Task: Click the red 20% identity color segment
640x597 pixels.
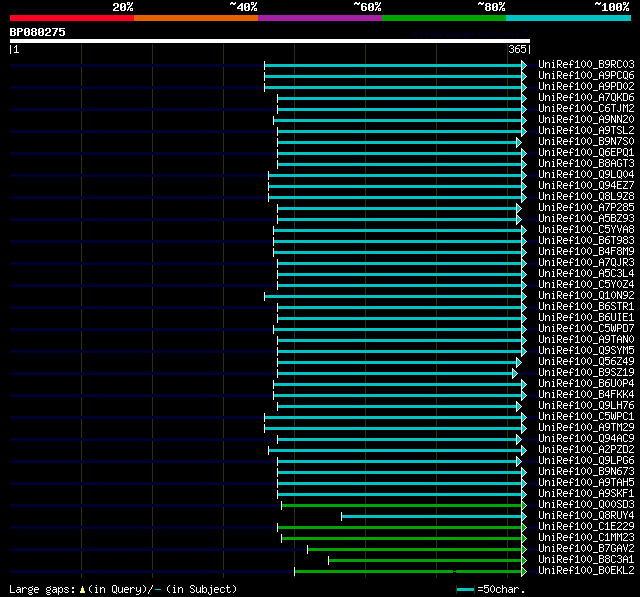Action: pos(72,18)
